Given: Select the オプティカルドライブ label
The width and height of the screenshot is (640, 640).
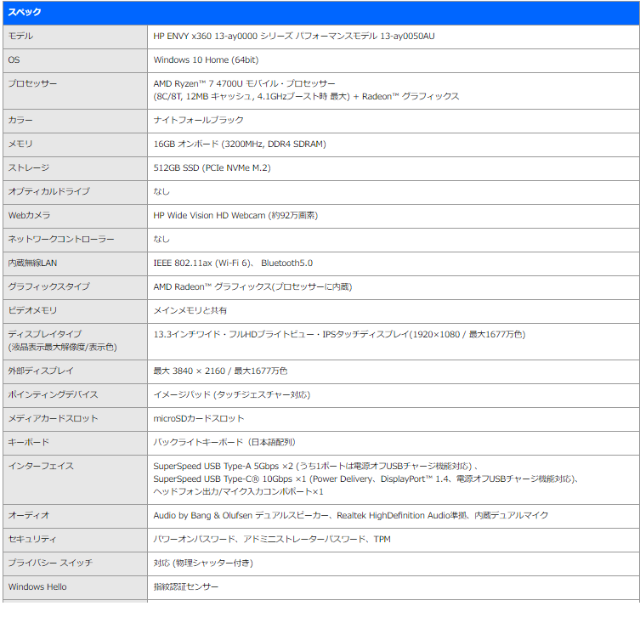Looking at the screenshot, I should (x=49, y=191).
